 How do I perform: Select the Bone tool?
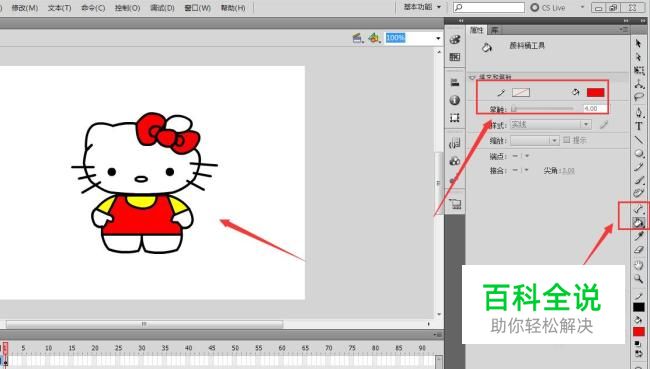638,209
